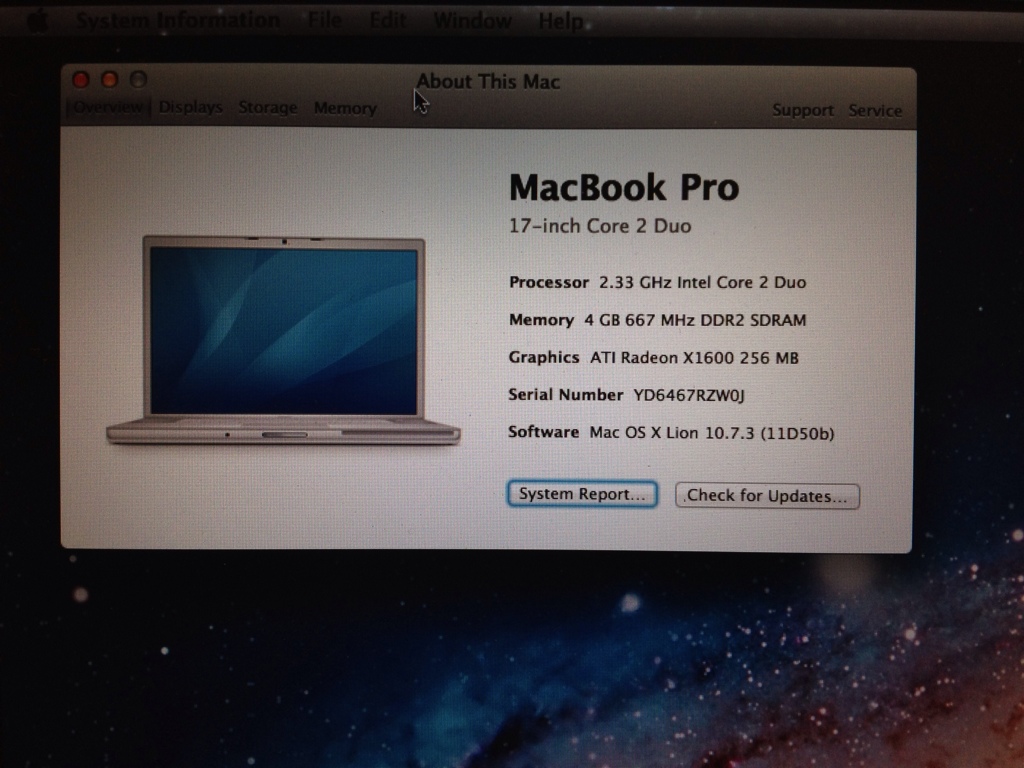Screen dimensions: 1024x768
Task: Open the Edit menu
Action: pos(388,20)
